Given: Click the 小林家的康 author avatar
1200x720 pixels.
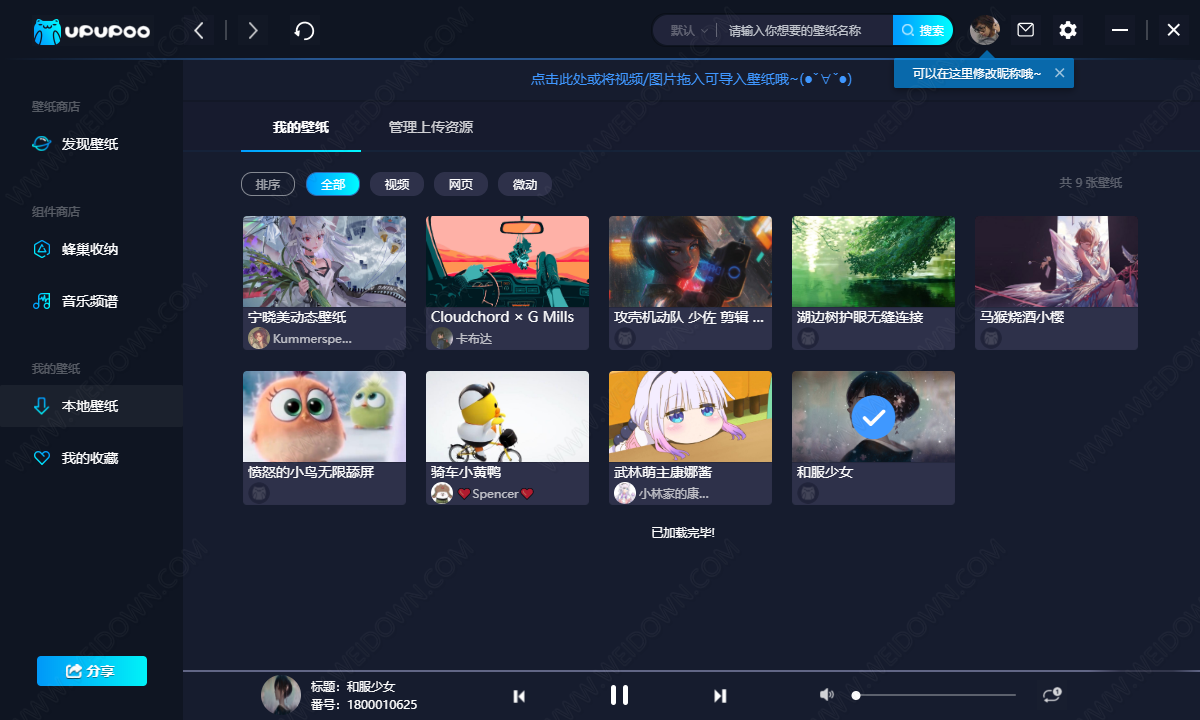Looking at the screenshot, I should click(625, 493).
